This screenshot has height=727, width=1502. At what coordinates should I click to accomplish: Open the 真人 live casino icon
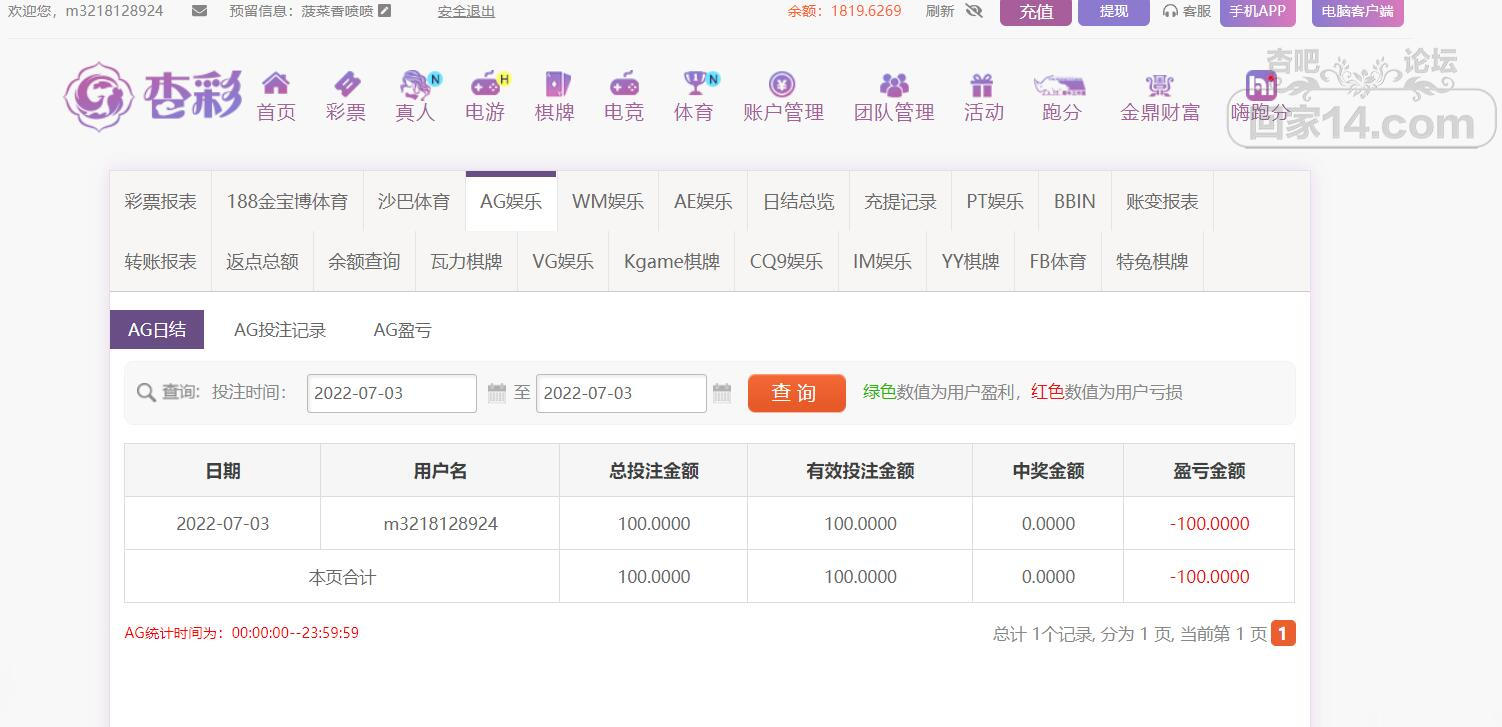tap(415, 84)
